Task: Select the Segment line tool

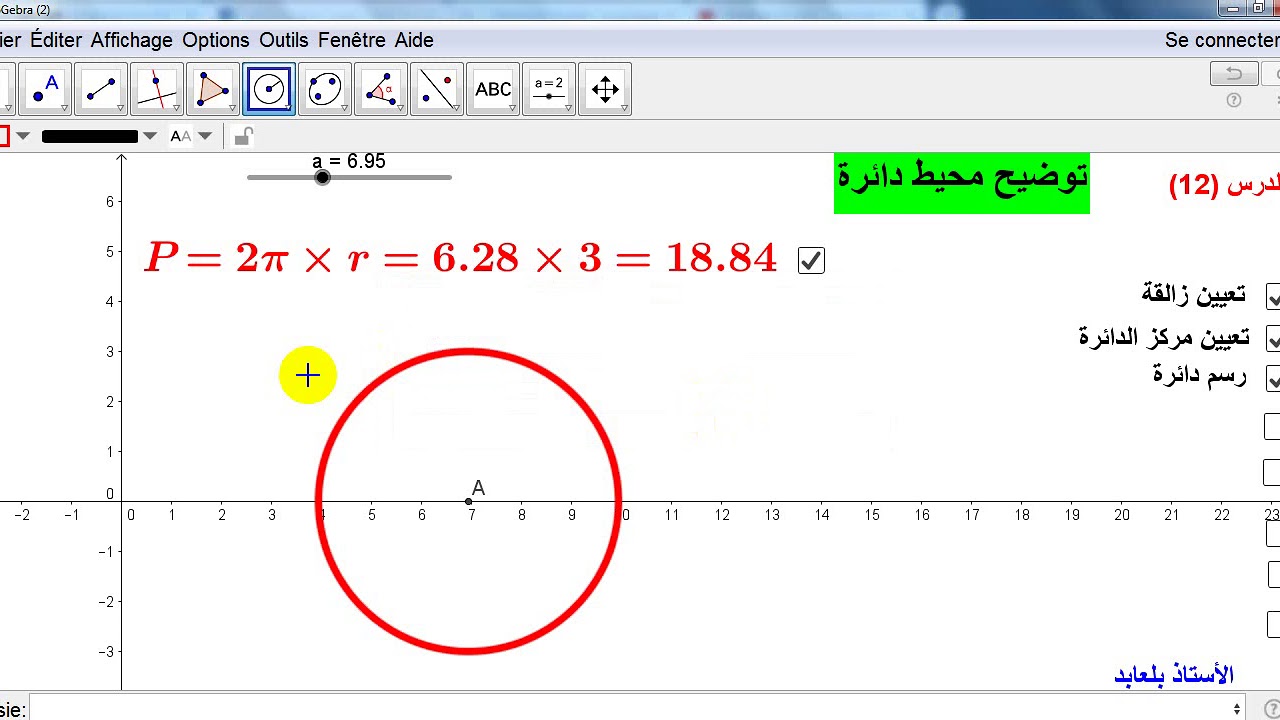Action: pos(101,89)
